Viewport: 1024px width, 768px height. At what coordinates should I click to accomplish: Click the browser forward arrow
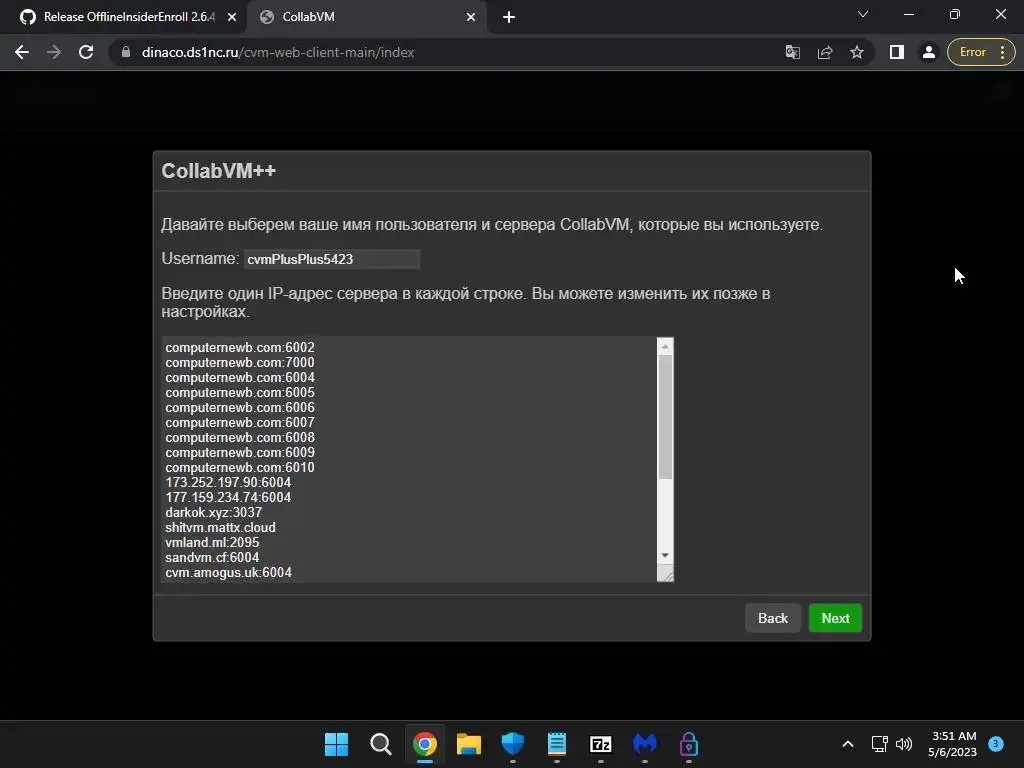click(54, 52)
